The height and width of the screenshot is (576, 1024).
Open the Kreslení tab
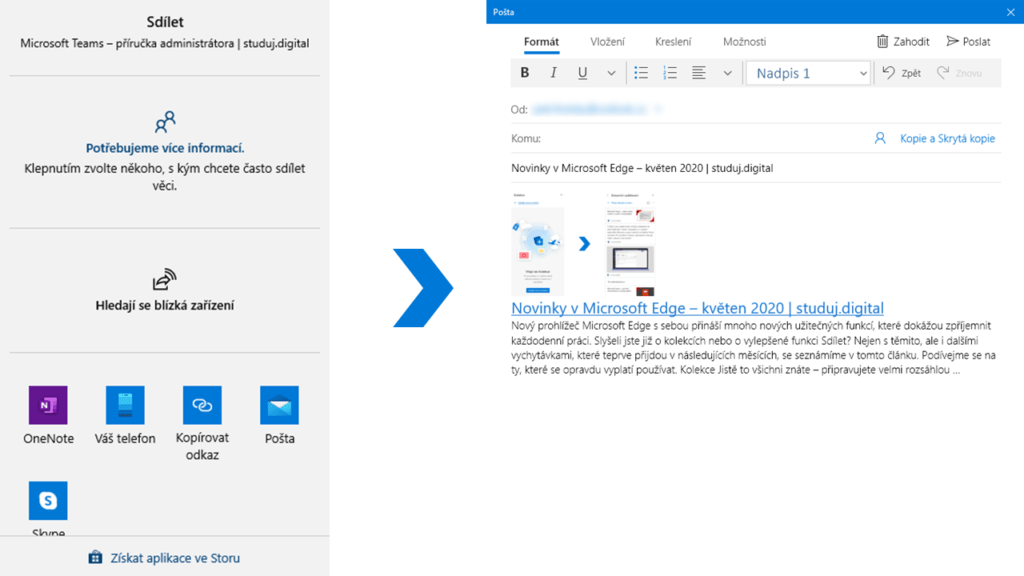673,42
